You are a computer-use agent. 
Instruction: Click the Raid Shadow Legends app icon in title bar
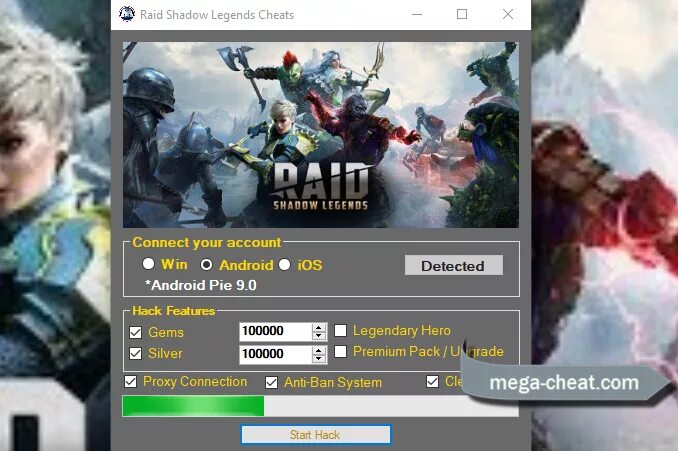click(127, 14)
